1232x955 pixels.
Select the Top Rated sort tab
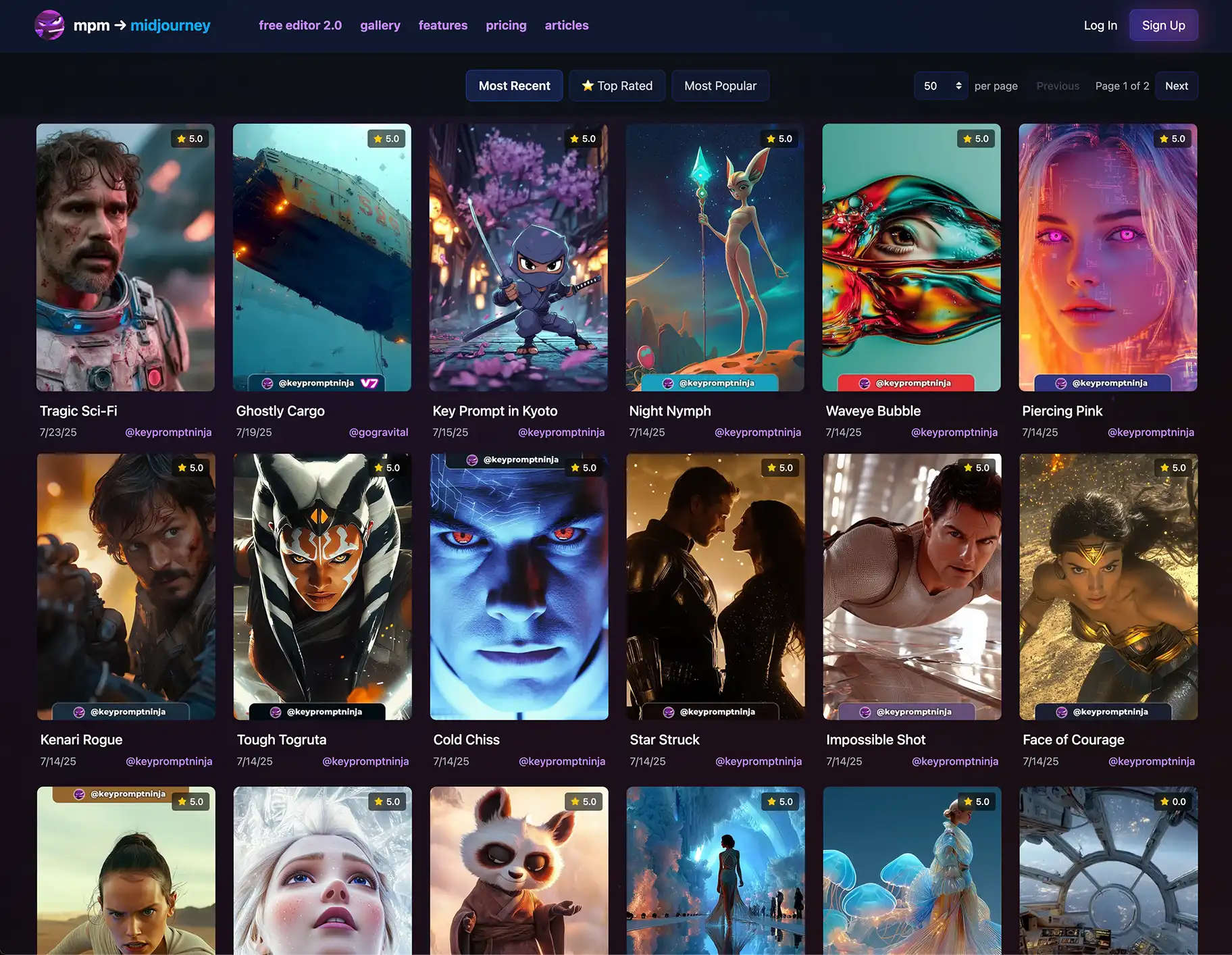[x=617, y=86]
